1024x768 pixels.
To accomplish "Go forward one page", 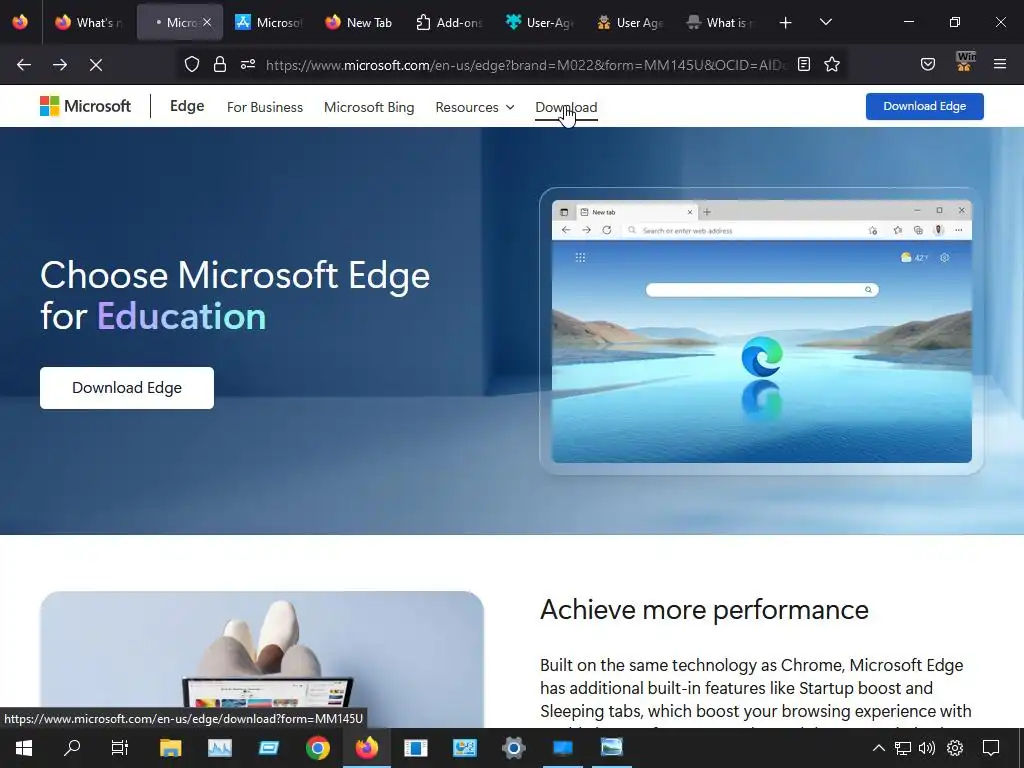I will click(x=60, y=65).
